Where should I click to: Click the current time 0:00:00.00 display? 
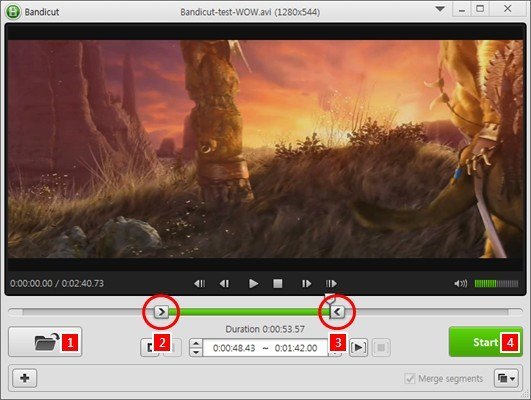(x=31, y=283)
